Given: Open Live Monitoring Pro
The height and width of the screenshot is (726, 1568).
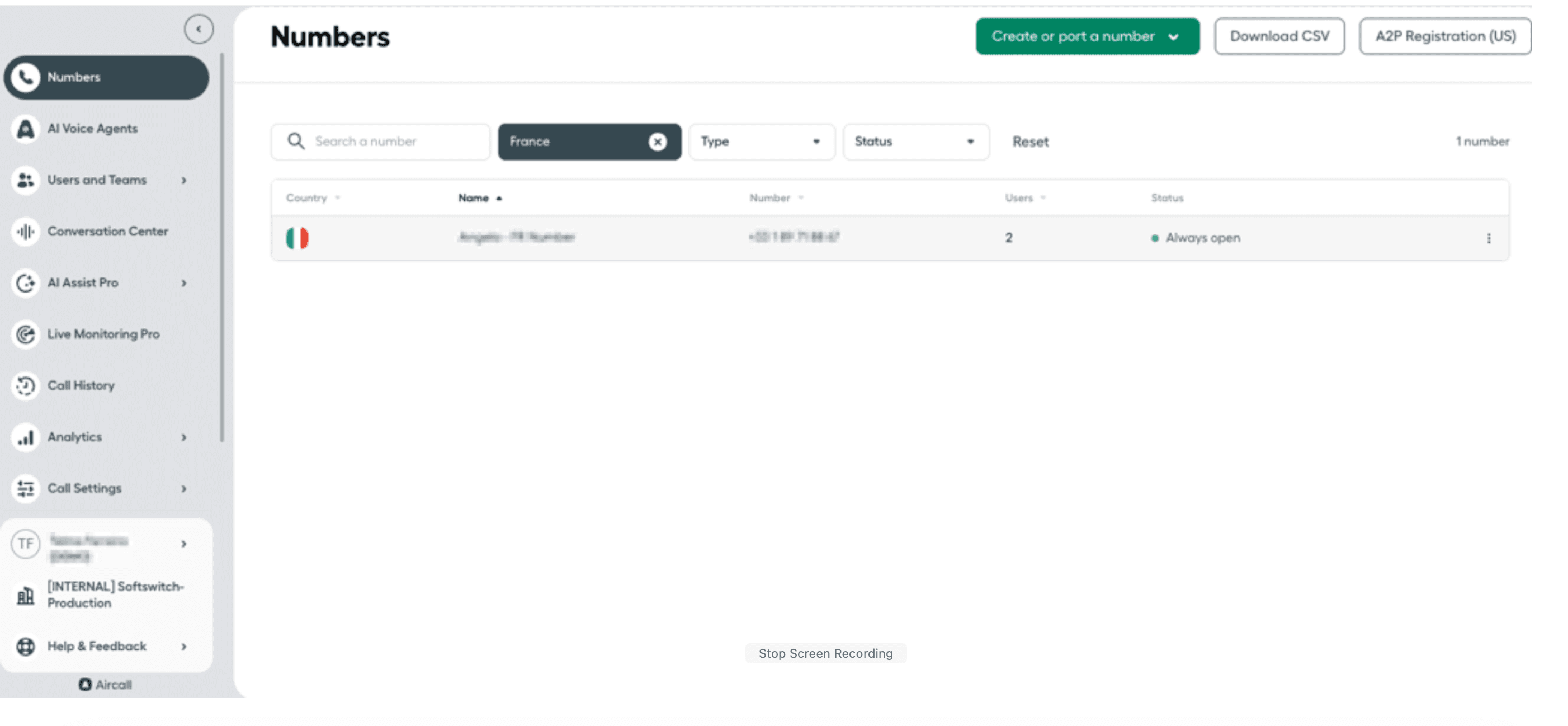Looking at the screenshot, I should pyautogui.click(x=103, y=334).
